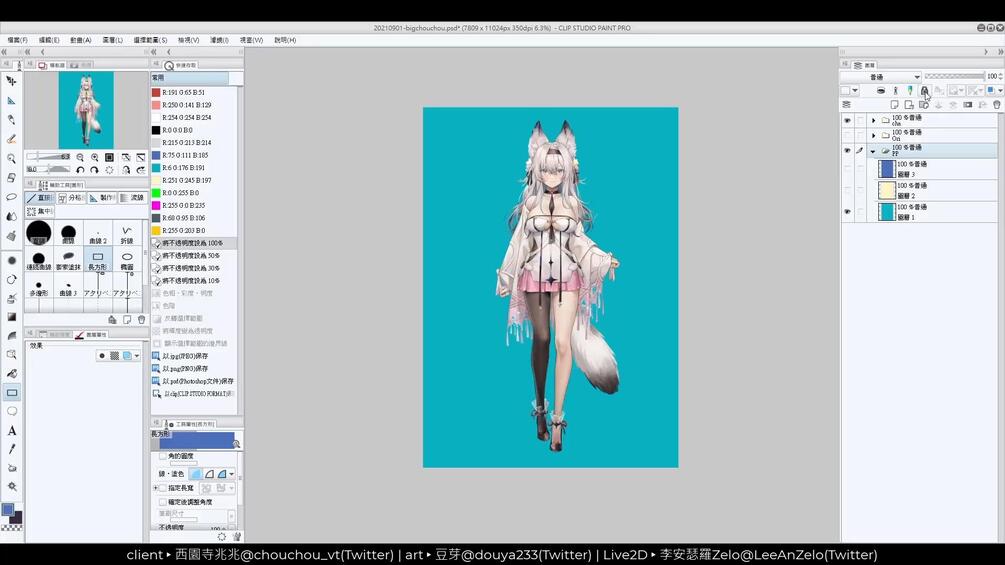
Task: Open the 說明(H) menu
Action: point(285,40)
